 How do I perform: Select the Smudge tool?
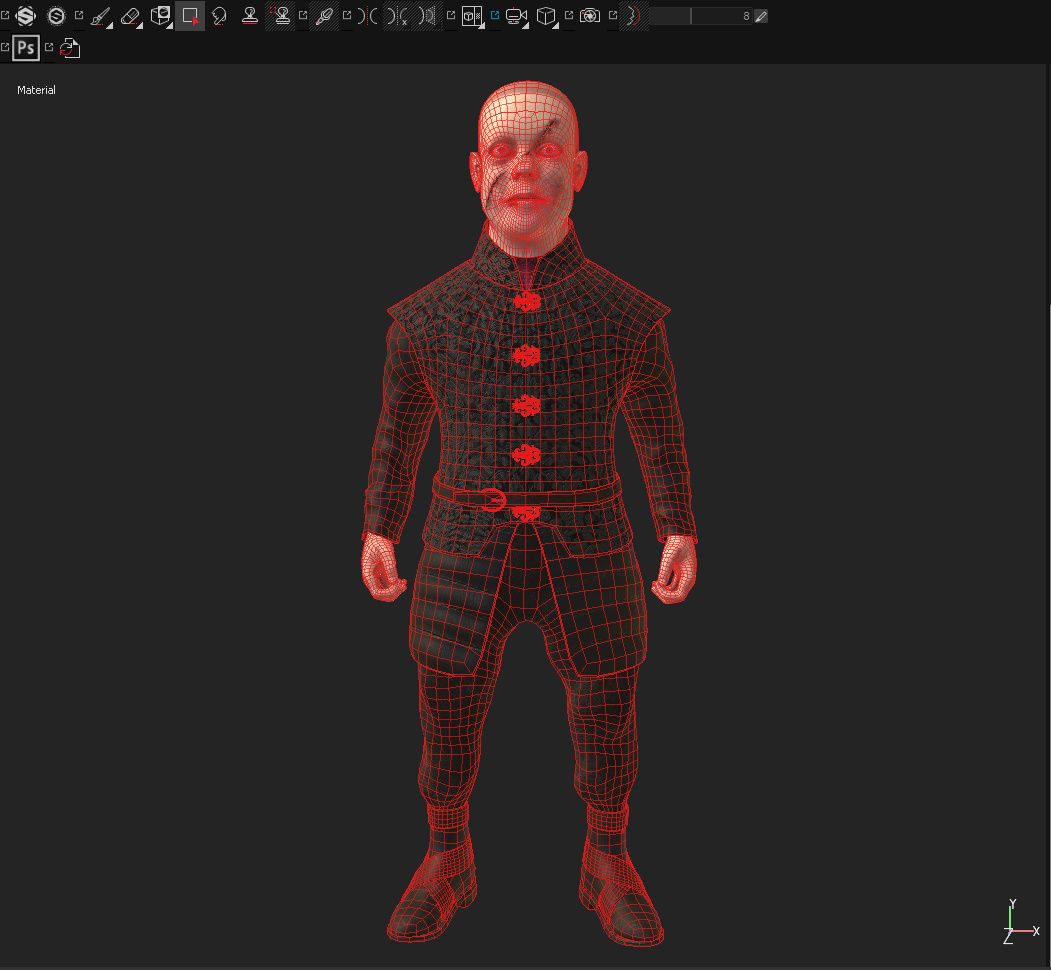pyautogui.click(x=219, y=16)
